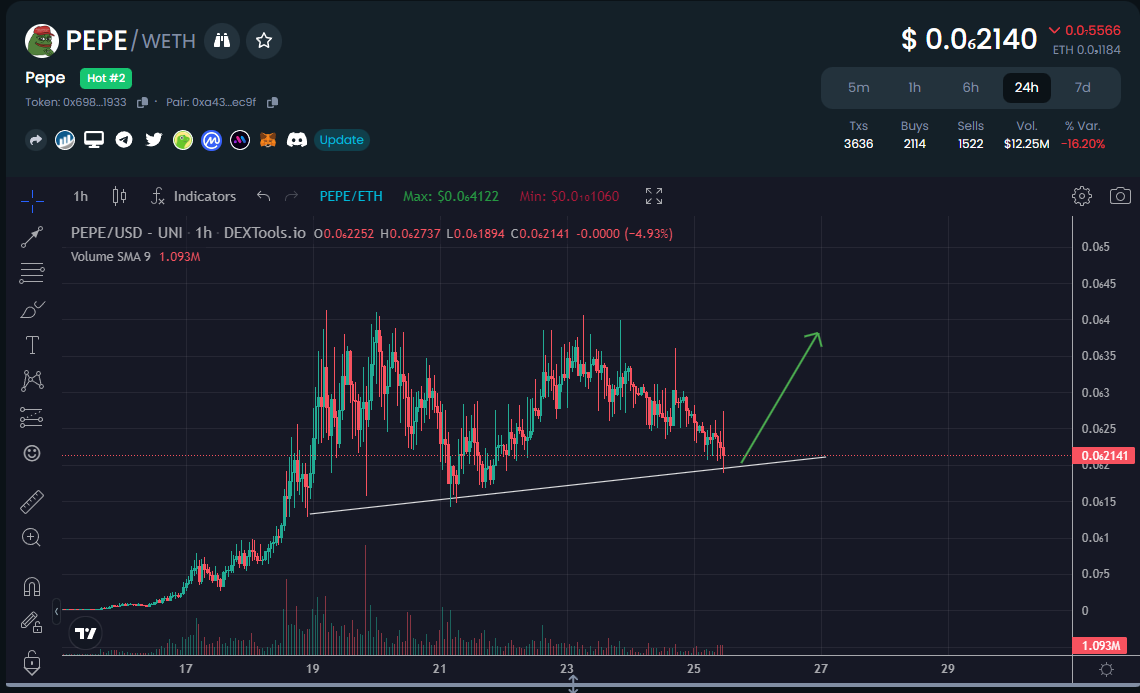Add token via MetaMask fox icon
The width and height of the screenshot is (1140, 693).
click(268, 140)
